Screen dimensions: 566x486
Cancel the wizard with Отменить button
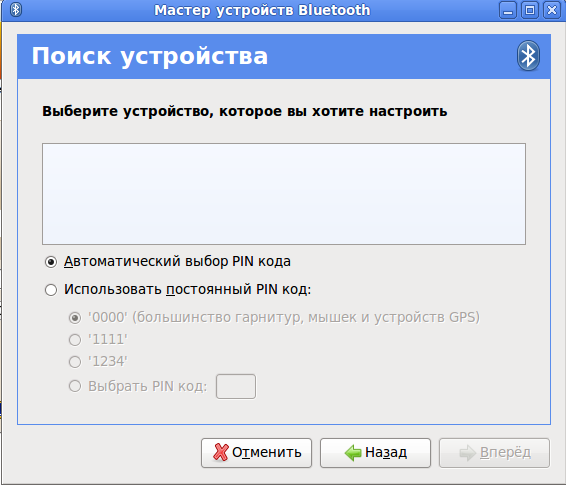coord(256,453)
